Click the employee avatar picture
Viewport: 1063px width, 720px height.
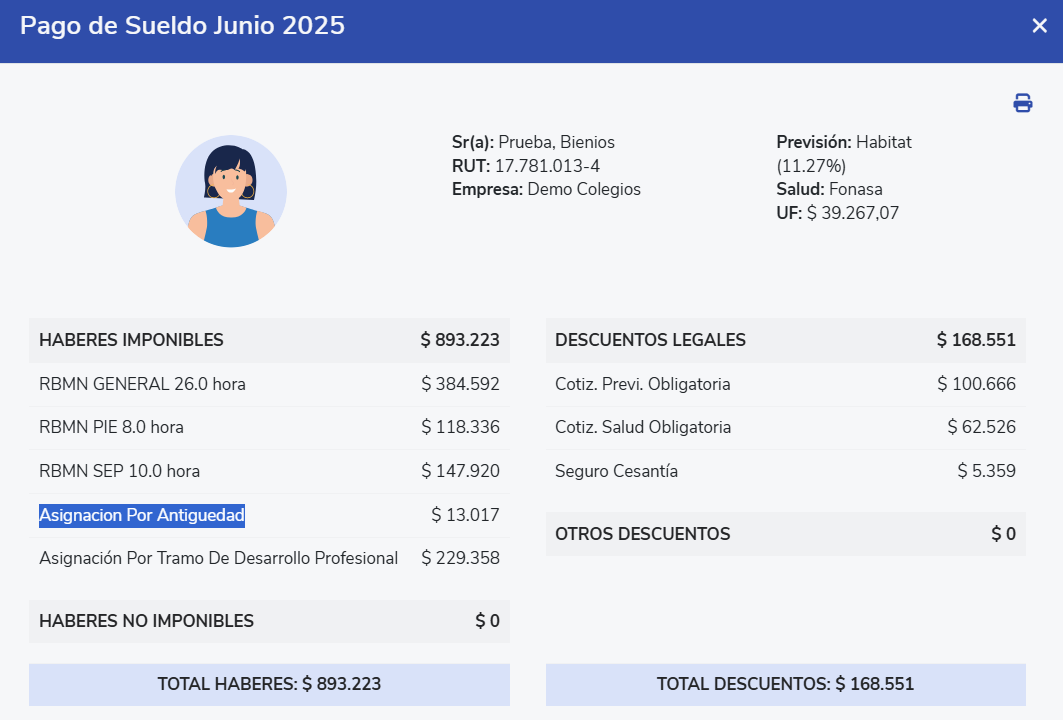click(x=231, y=191)
